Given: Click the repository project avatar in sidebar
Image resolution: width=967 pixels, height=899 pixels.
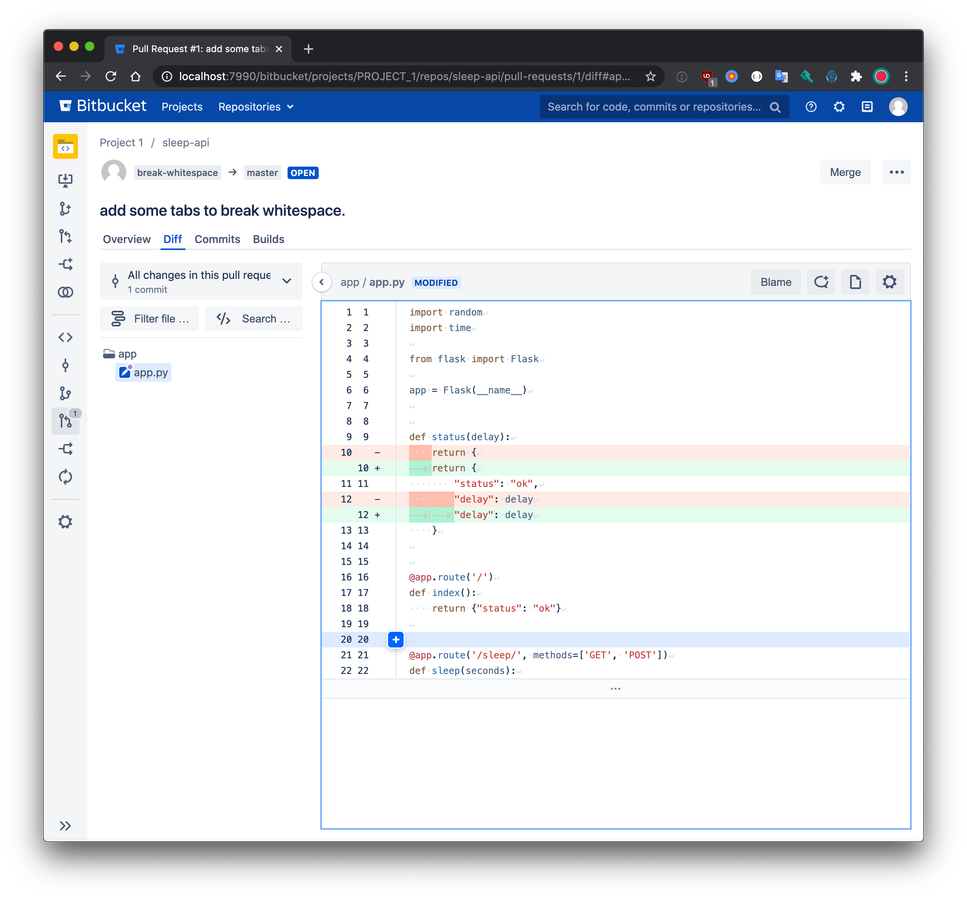Looking at the screenshot, I should [x=65, y=147].
